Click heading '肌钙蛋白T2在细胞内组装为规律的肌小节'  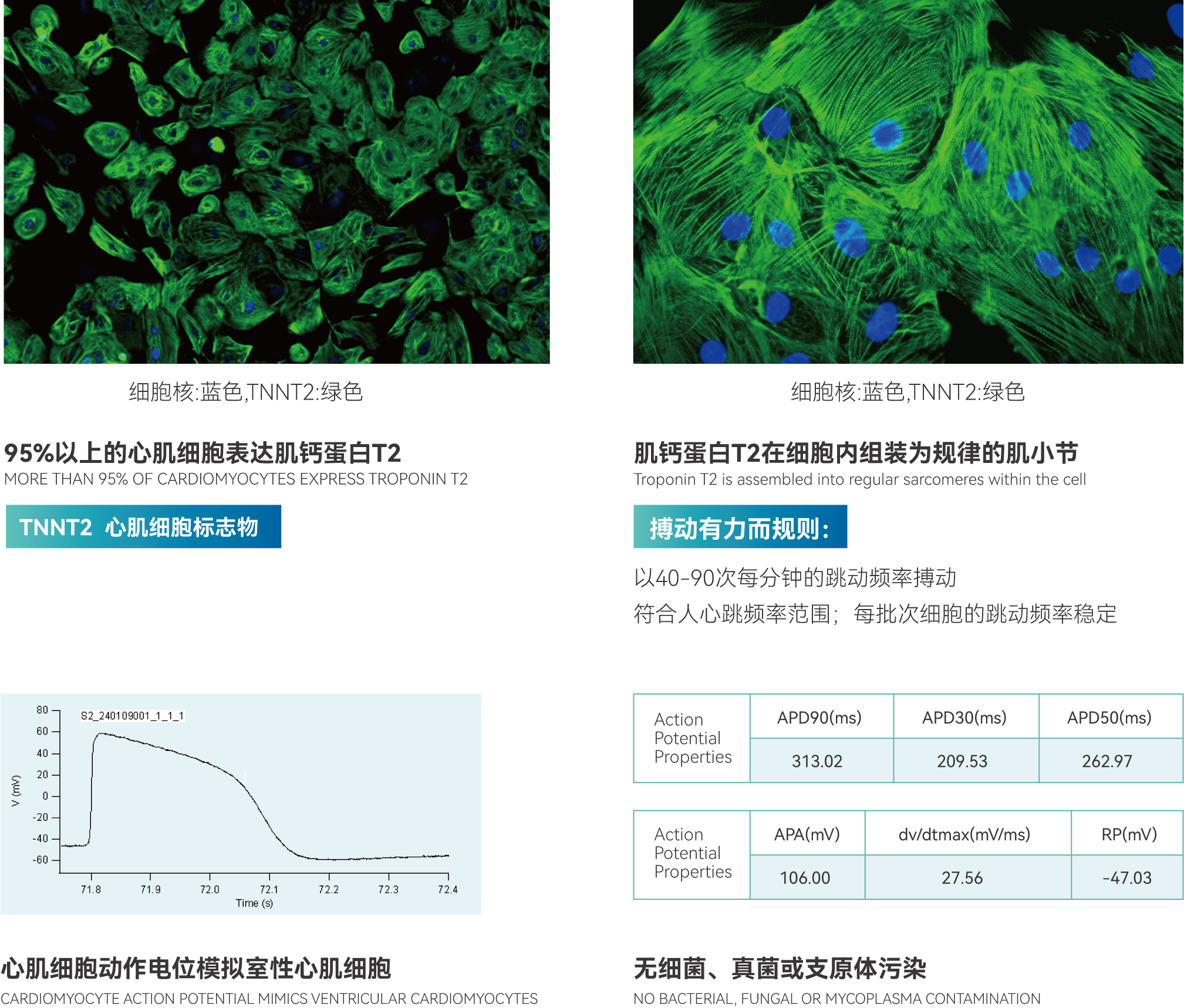coord(856,453)
